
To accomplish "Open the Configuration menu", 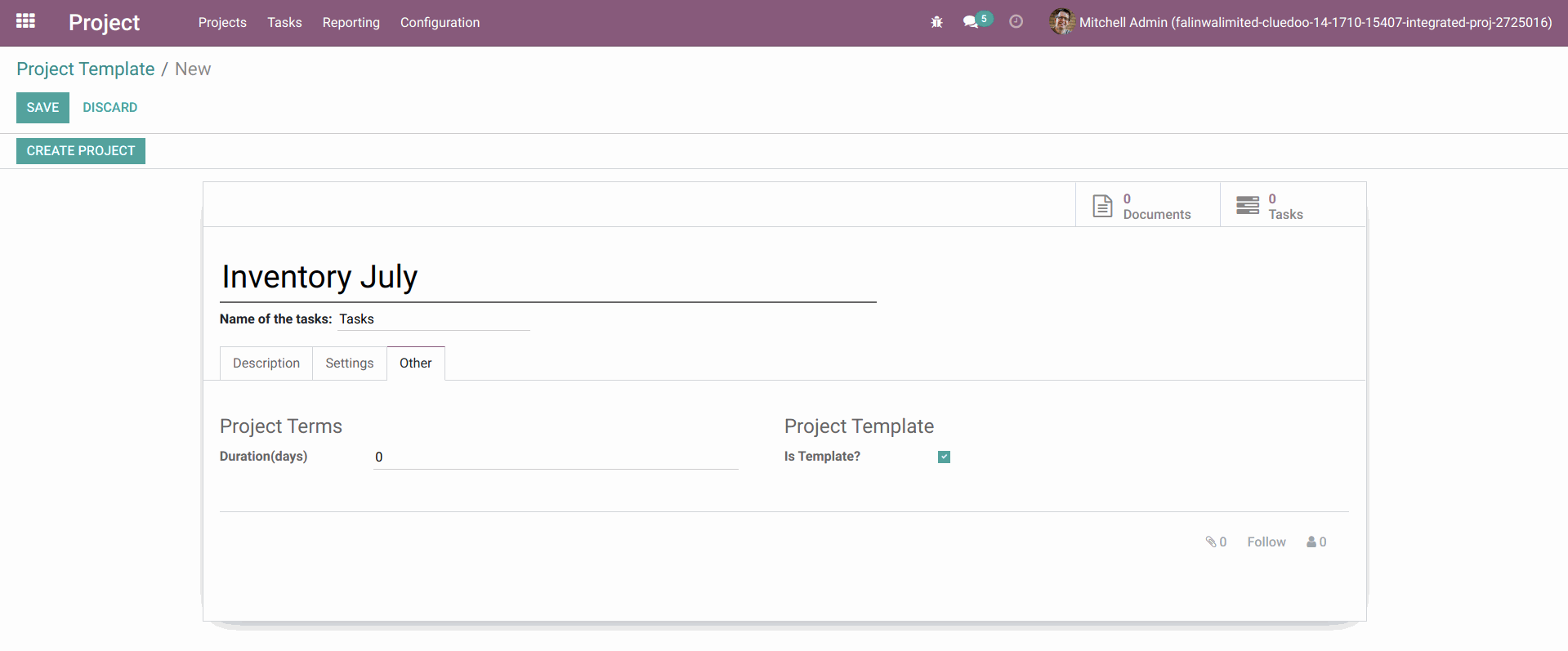I will tap(440, 23).
